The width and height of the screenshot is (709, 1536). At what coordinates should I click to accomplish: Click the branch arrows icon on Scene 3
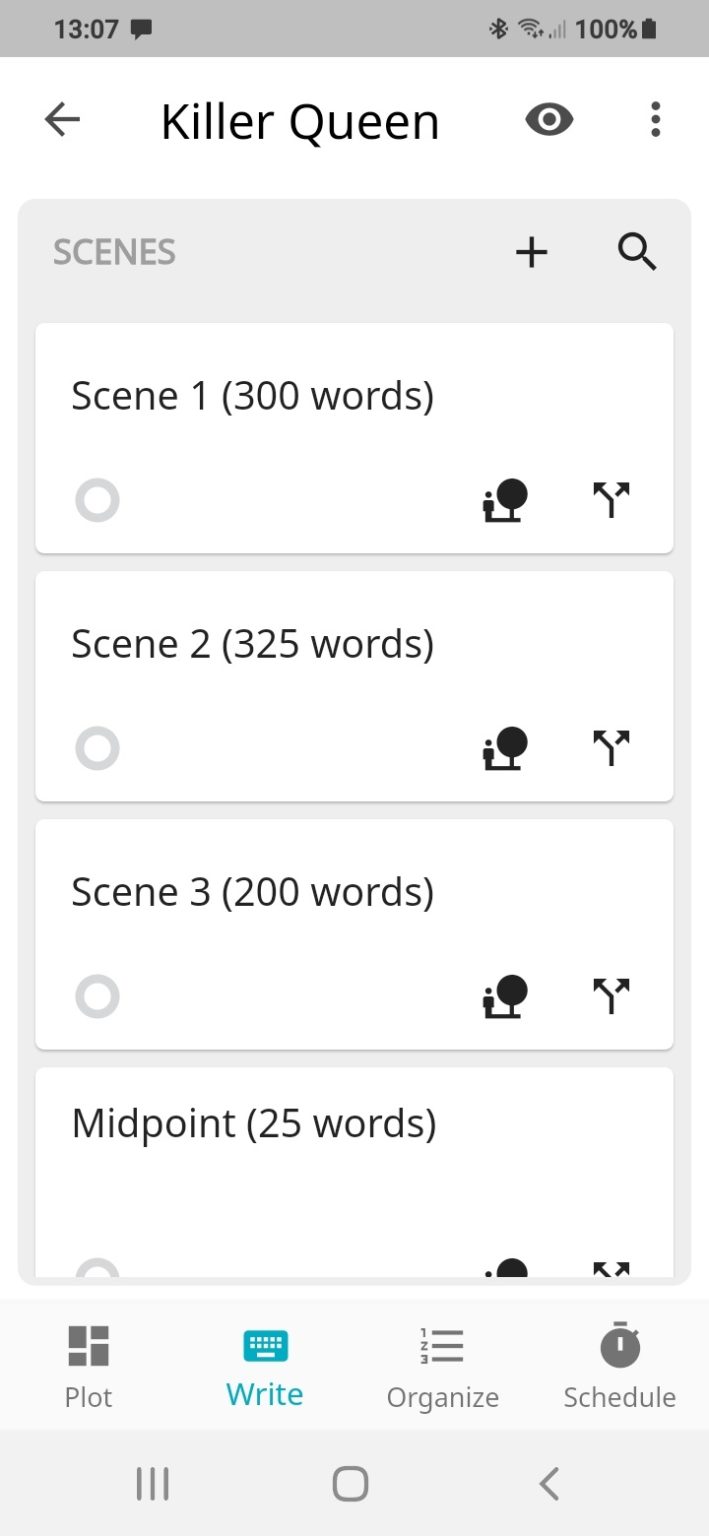click(x=613, y=996)
